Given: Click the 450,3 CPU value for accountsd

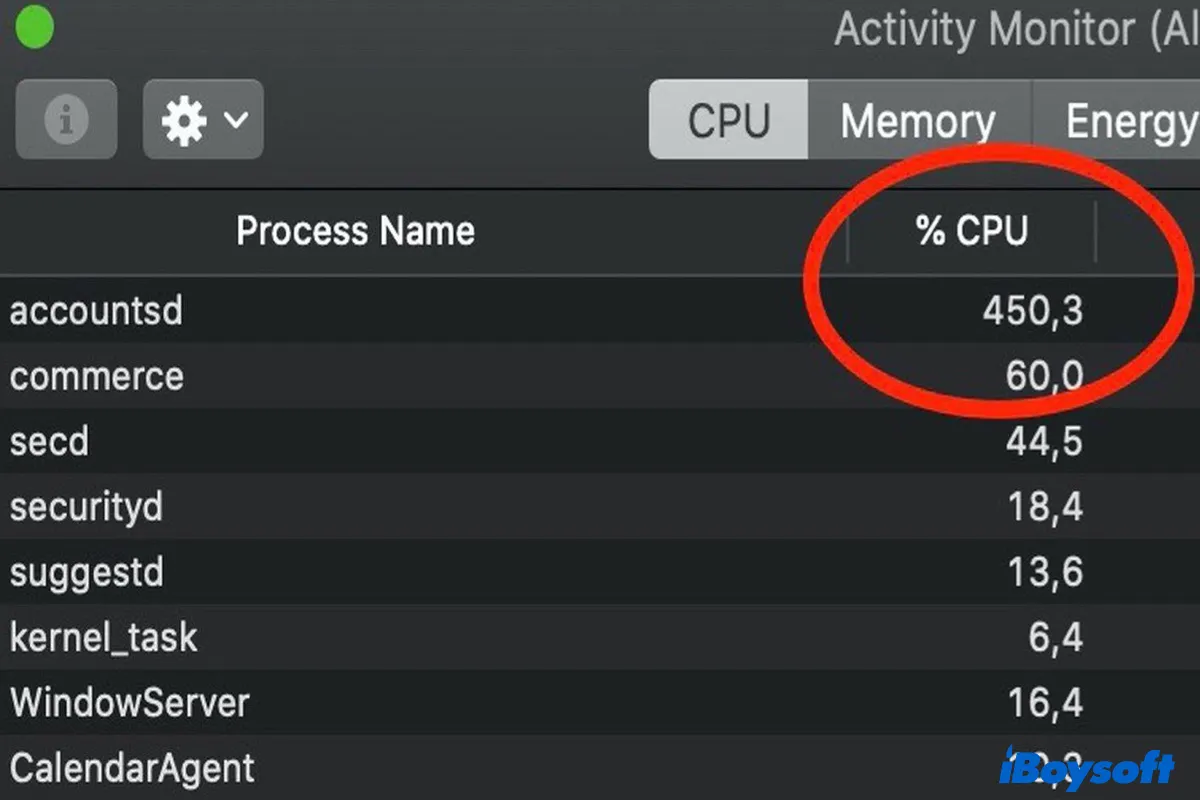Looking at the screenshot, I should coord(1032,311).
